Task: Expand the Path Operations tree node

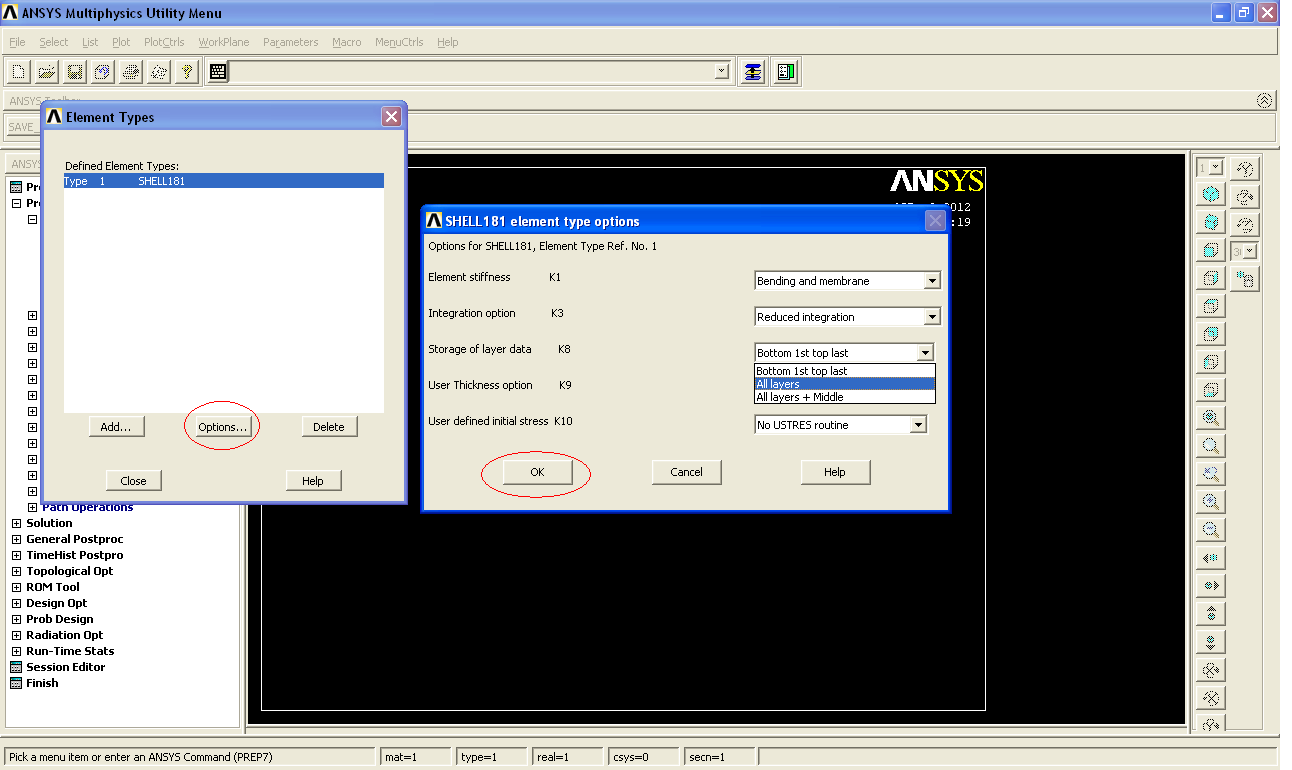Action: 33,507
